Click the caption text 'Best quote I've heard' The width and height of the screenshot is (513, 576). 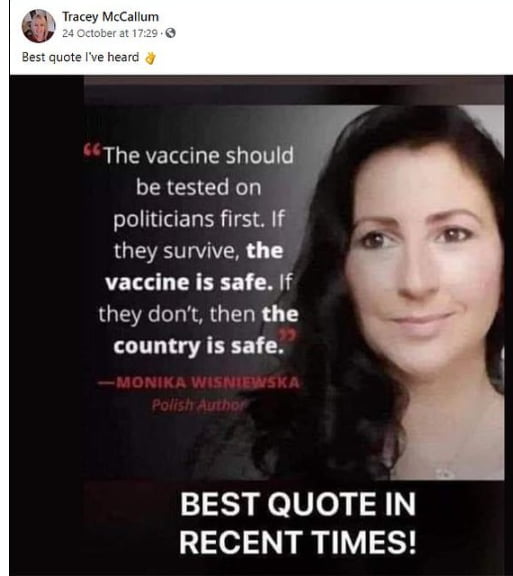click(x=80, y=57)
